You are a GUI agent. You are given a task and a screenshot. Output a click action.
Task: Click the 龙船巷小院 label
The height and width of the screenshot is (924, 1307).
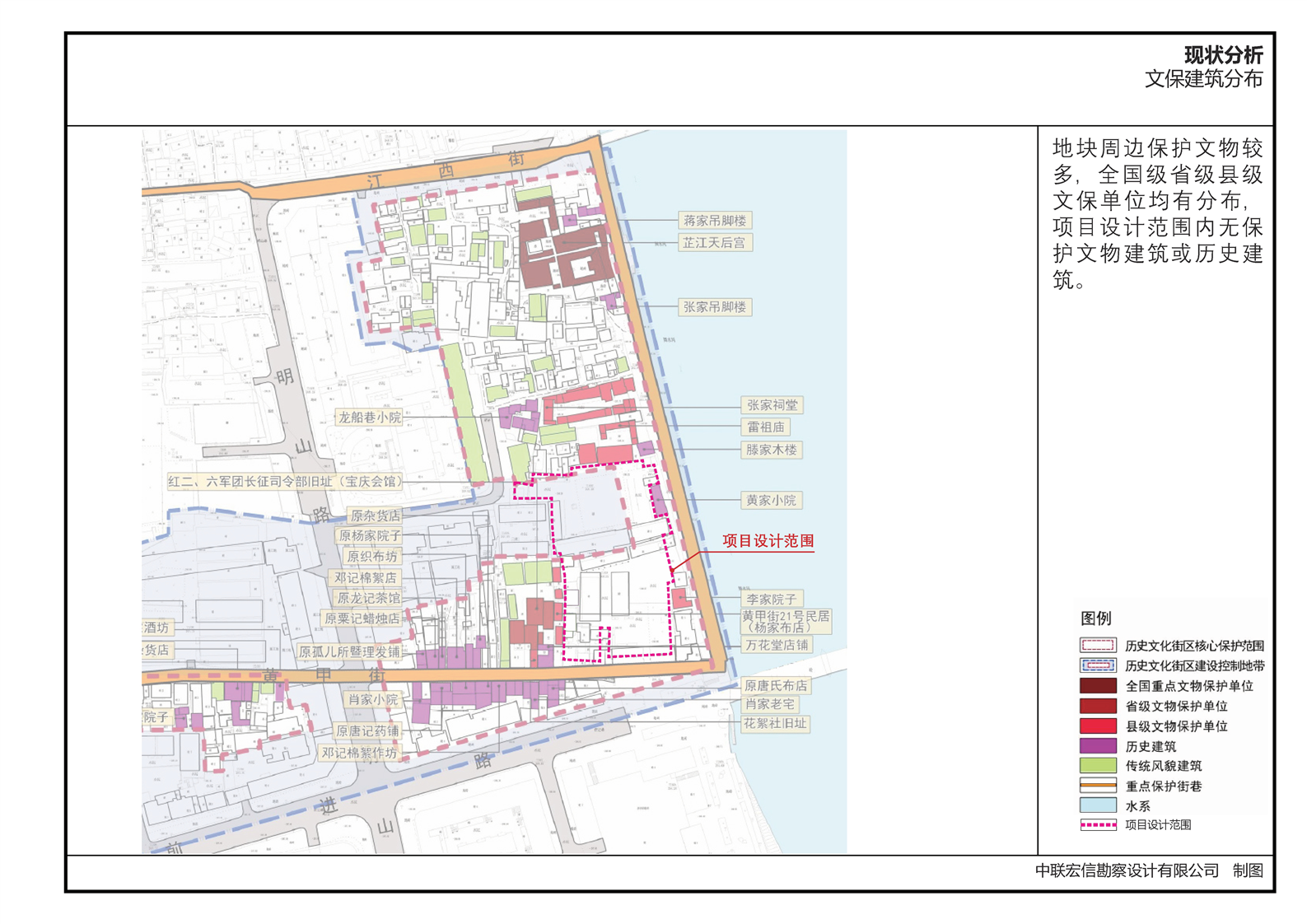(369, 418)
